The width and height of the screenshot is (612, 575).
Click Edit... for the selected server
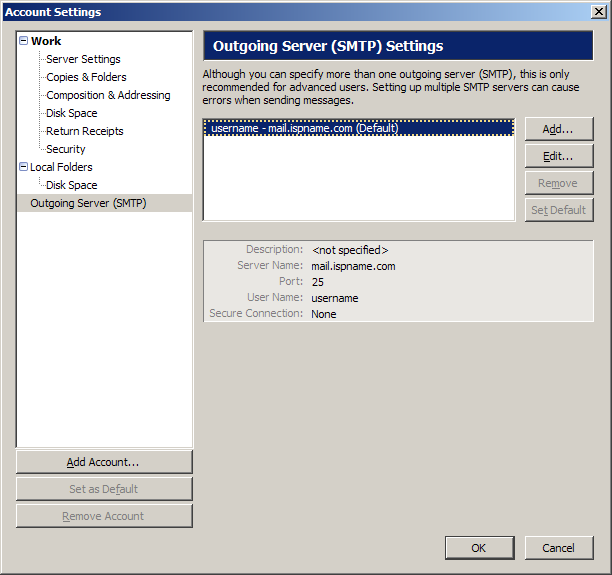pos(559,156)
